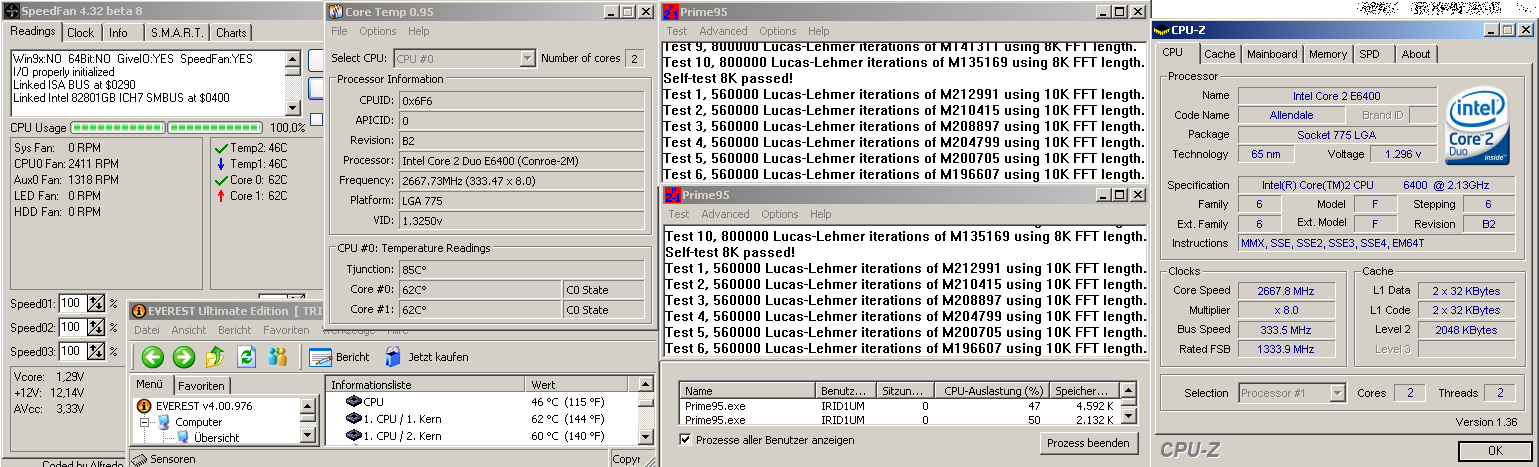Collapse the Computer node in EVEREST tree
The height and width of the screenshot is (467, 1539).
(144, 422)
